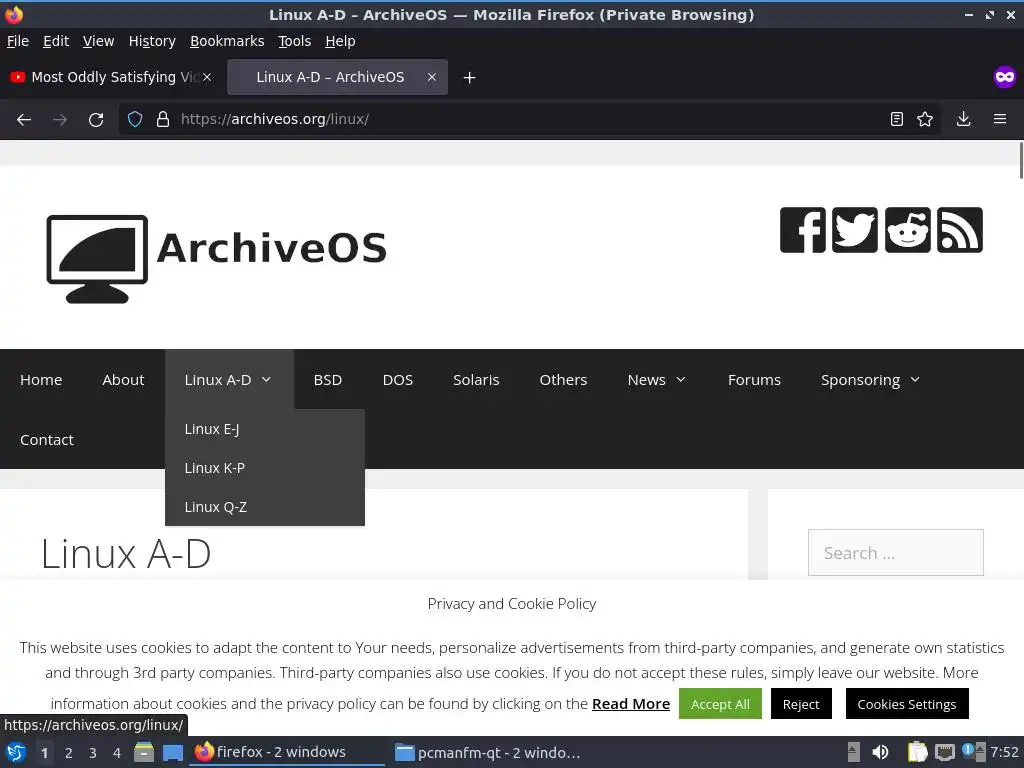Reload the current page

click(x=96, y=120)
